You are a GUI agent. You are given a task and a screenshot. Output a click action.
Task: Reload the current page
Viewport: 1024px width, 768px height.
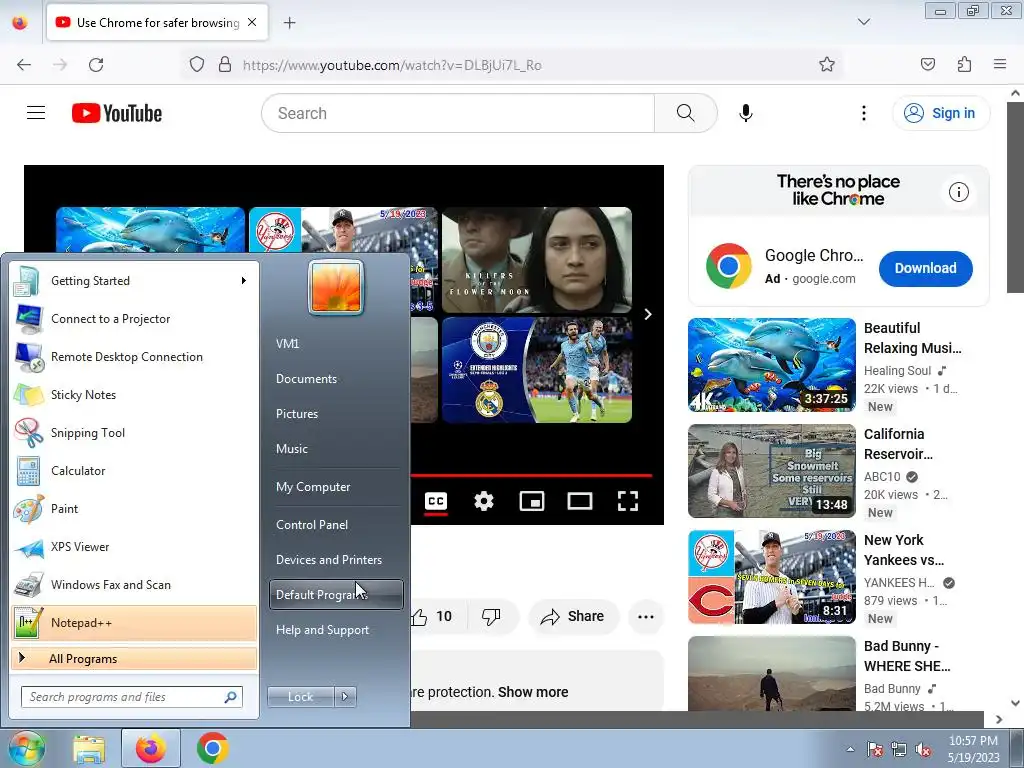96,65
